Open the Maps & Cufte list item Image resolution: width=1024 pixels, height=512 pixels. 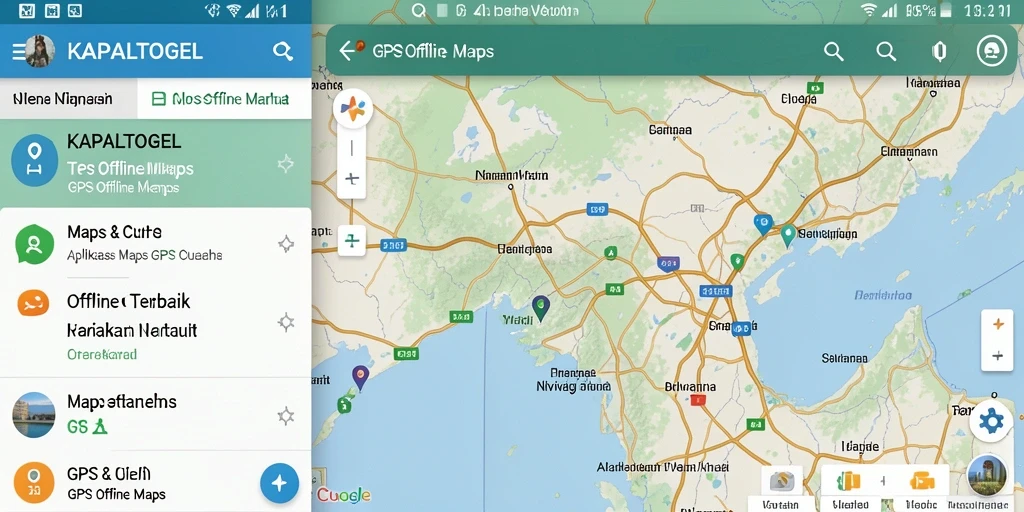(x=155, y=243)
